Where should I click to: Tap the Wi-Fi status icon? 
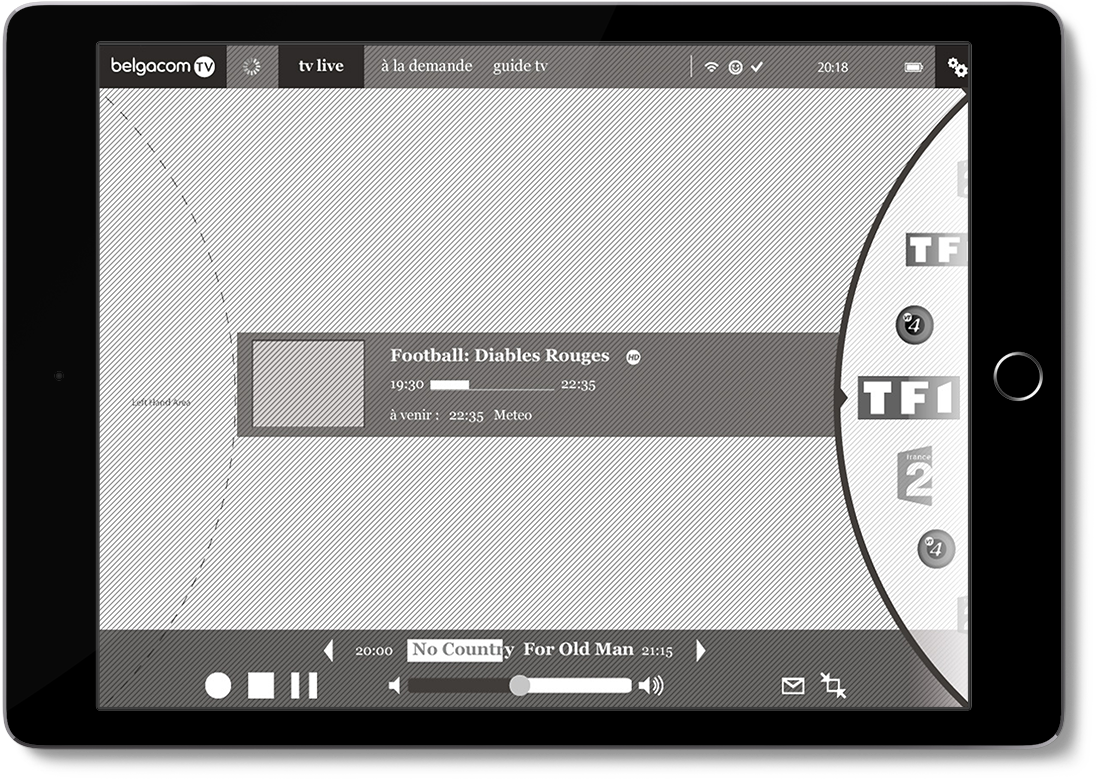tap(711, 66)
